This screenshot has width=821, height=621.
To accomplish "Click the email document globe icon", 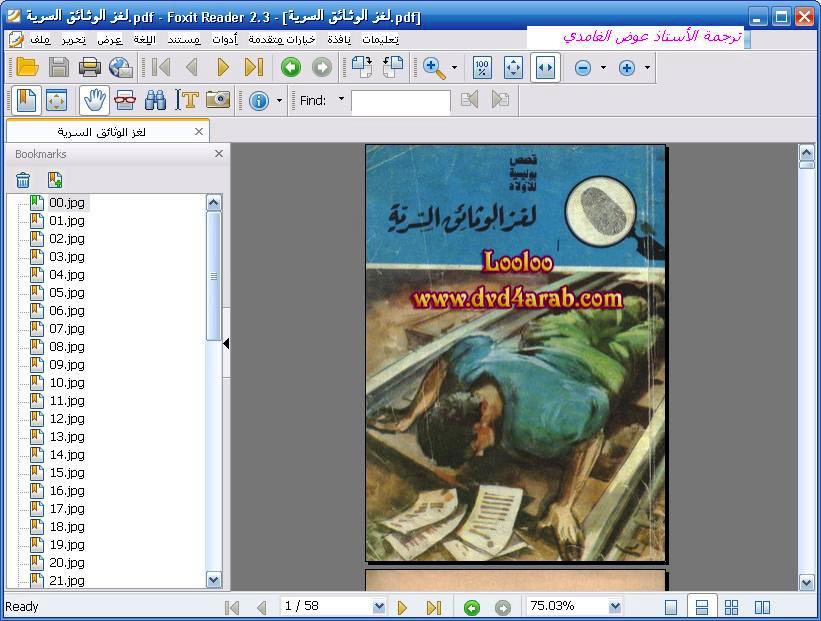I will tap(121, 68).
